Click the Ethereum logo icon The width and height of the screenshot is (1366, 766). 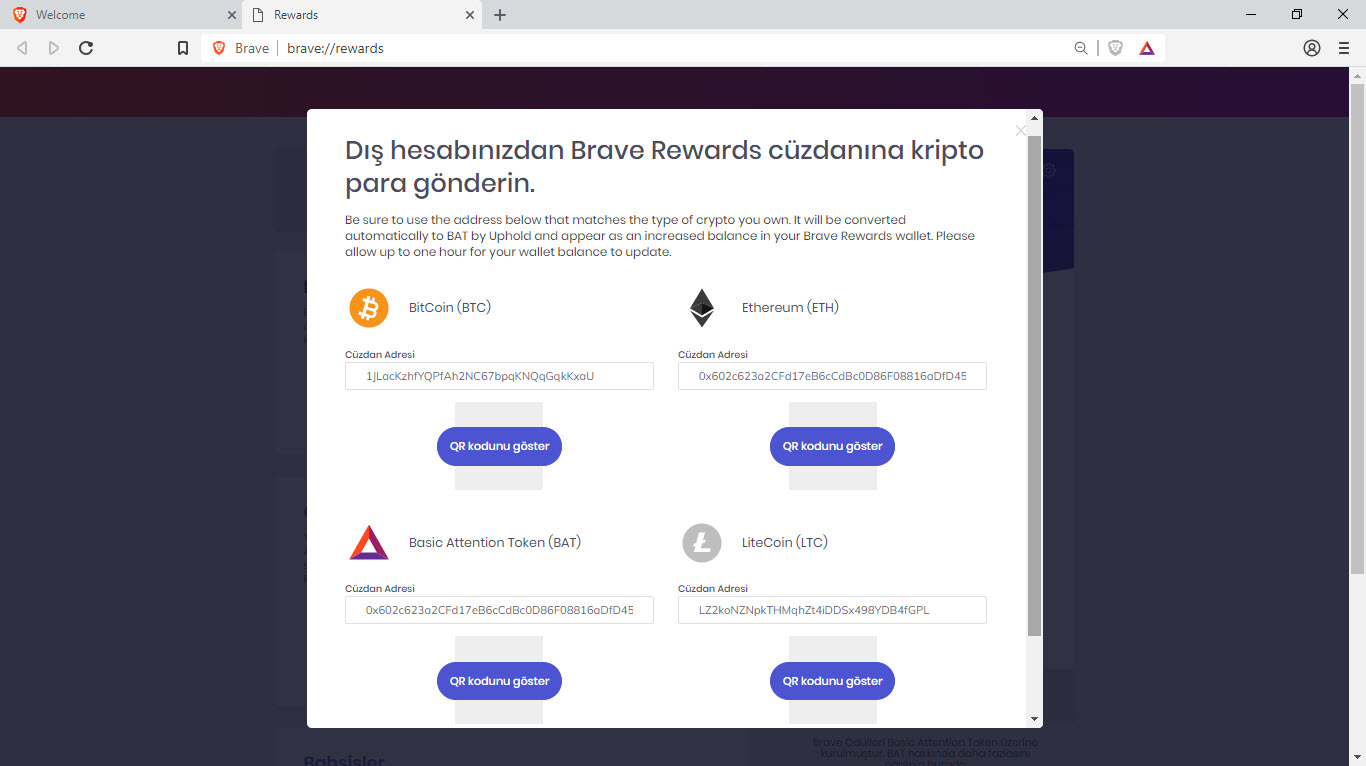[x=702, y=308]
